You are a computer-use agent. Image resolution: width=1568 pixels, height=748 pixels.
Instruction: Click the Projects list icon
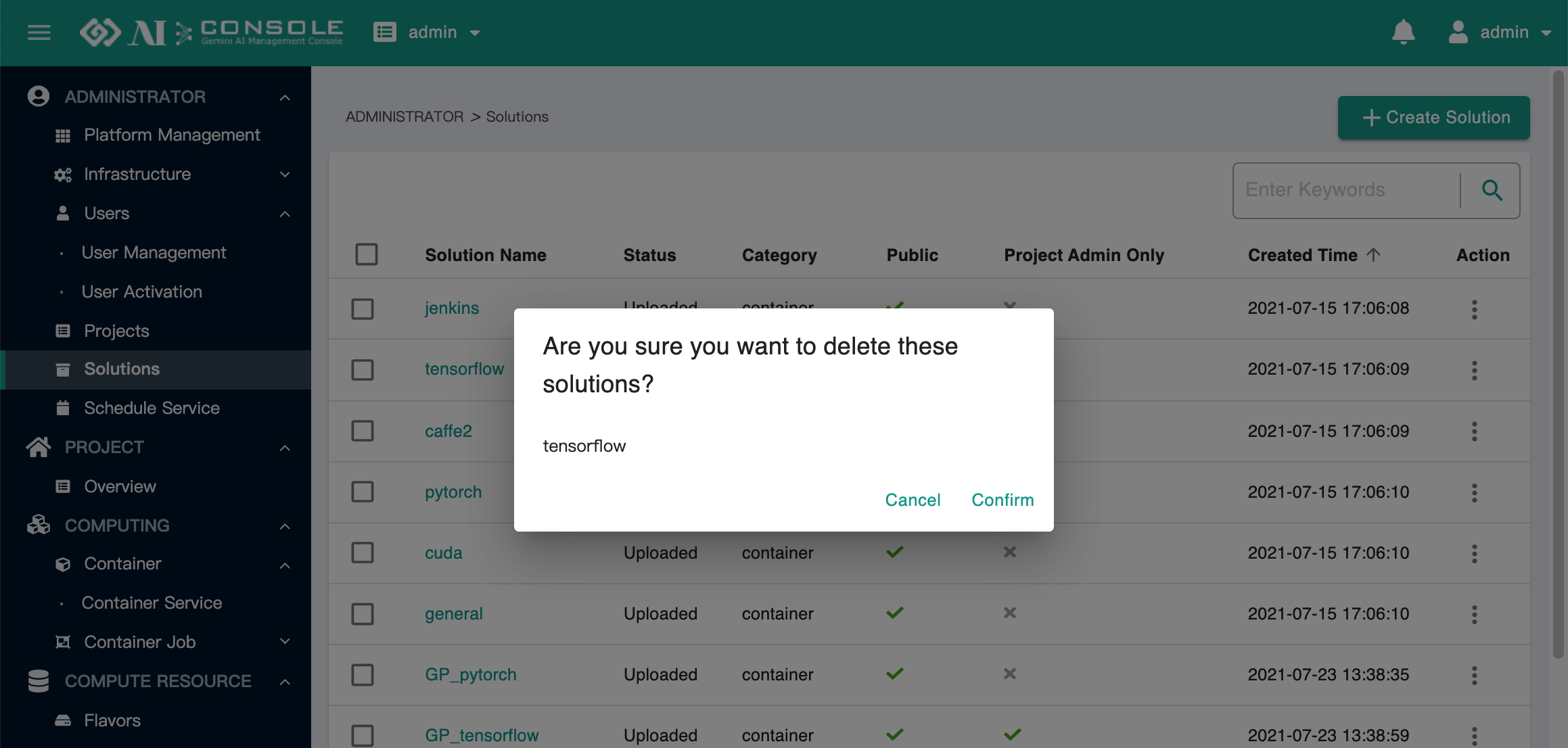coord(63,331)
